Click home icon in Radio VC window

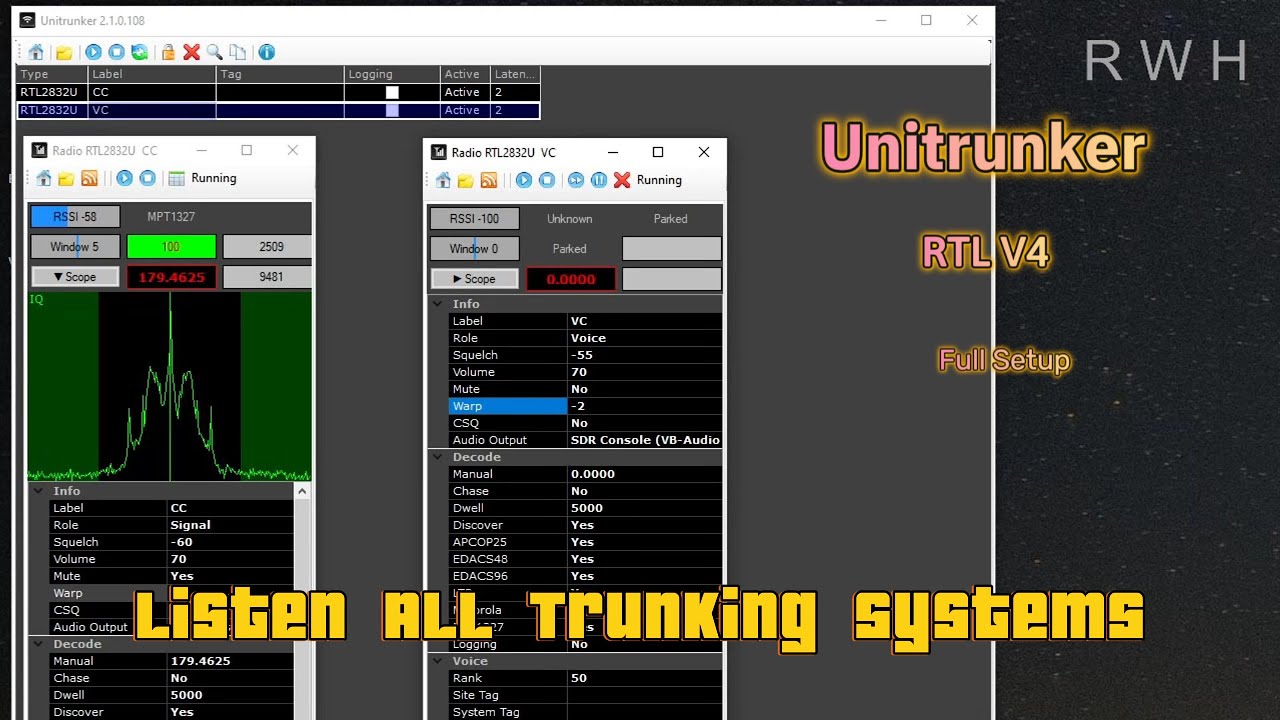point(443,180)
